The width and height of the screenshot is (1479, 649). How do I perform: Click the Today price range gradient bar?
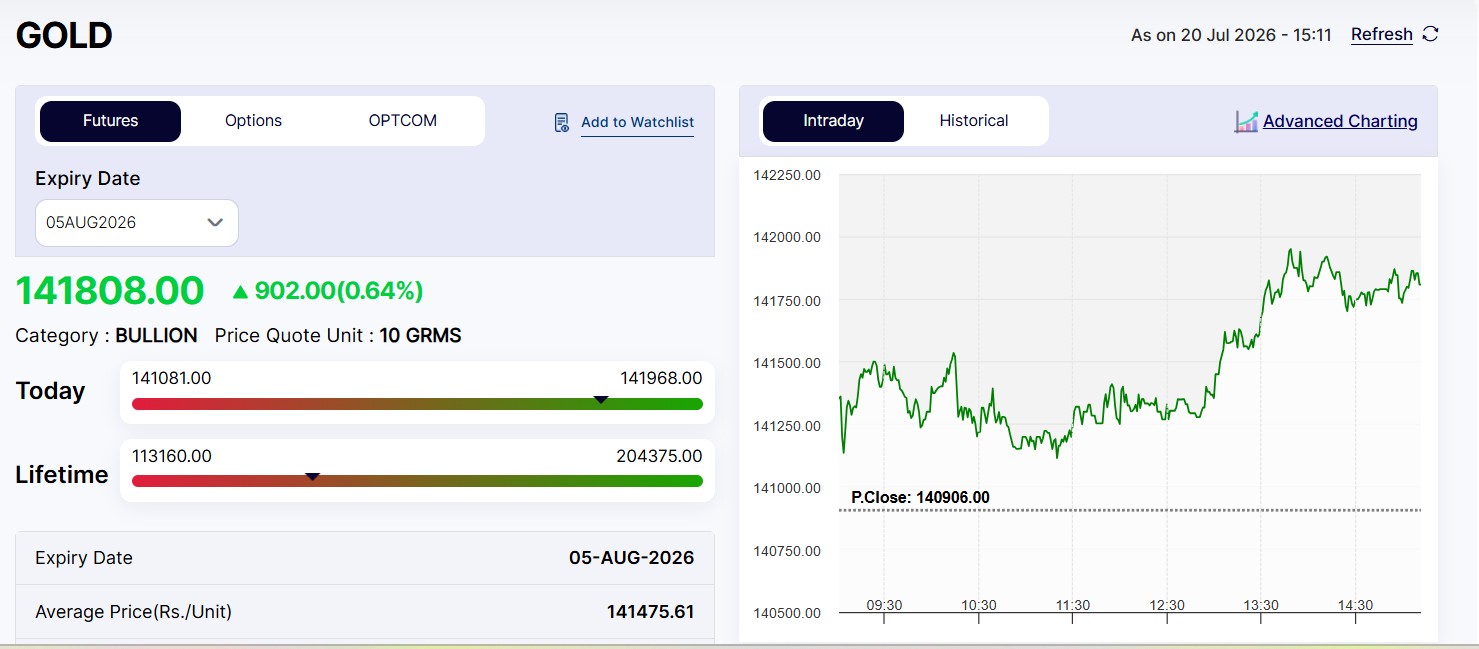(417, 404)
